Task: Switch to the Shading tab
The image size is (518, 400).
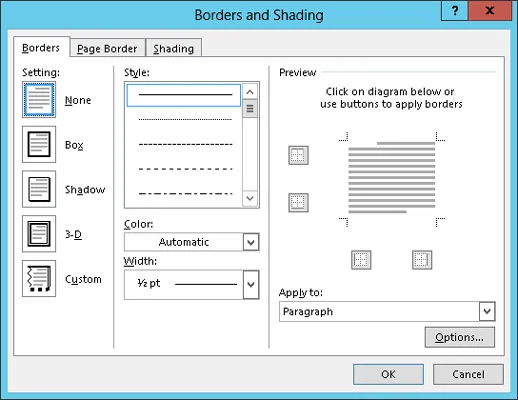Action: click(174, 49)
